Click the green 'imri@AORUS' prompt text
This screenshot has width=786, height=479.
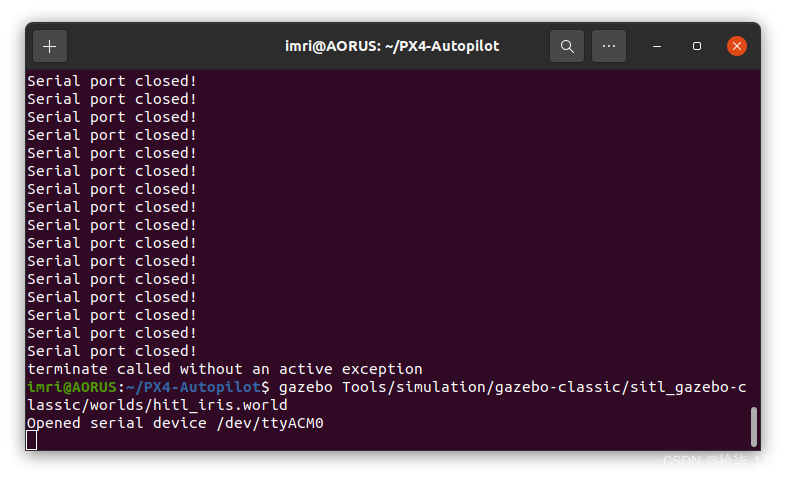72,387
